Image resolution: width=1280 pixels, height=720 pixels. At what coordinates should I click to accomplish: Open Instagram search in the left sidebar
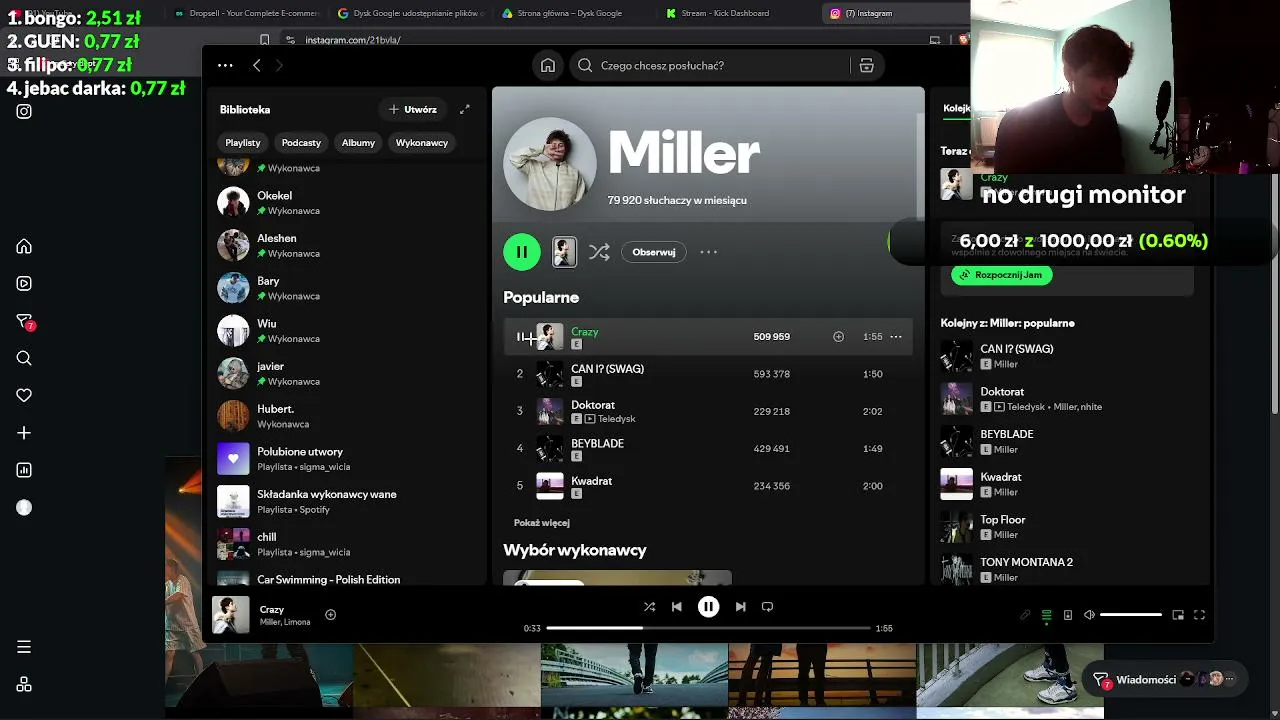click(24, 358)
